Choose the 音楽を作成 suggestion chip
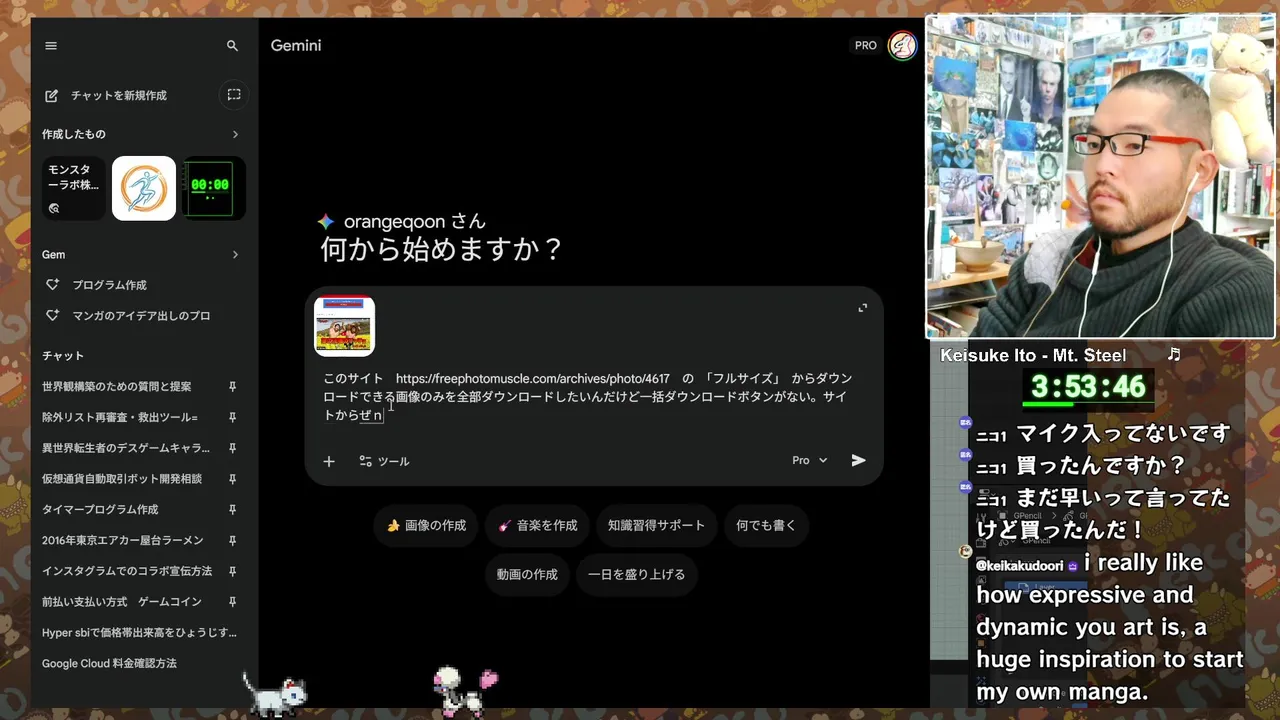Screen dimensions: 1280x720 click(x=538, y=525)
